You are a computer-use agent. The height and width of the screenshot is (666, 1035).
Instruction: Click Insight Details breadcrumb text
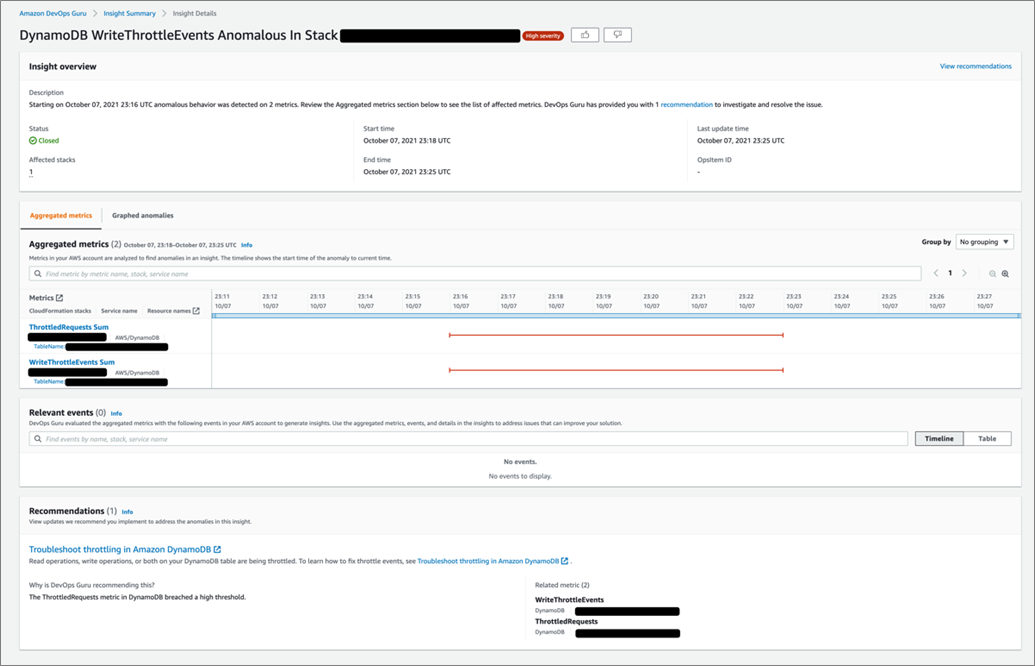[x=194, y=13]
